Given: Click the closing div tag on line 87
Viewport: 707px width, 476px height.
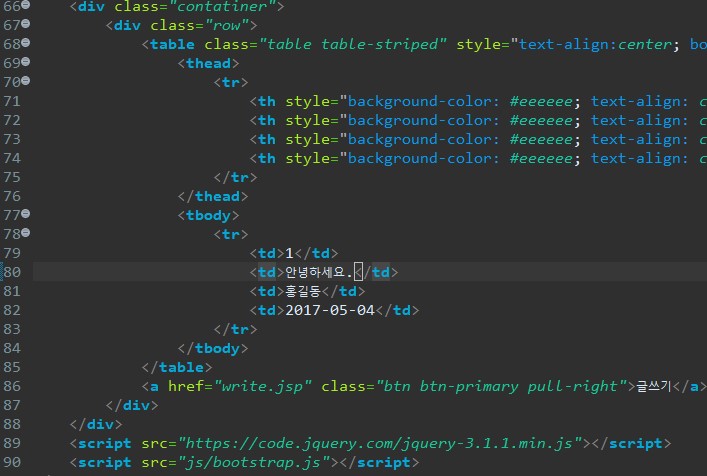Looking at the screenshot, I should (x=132, y=405).
